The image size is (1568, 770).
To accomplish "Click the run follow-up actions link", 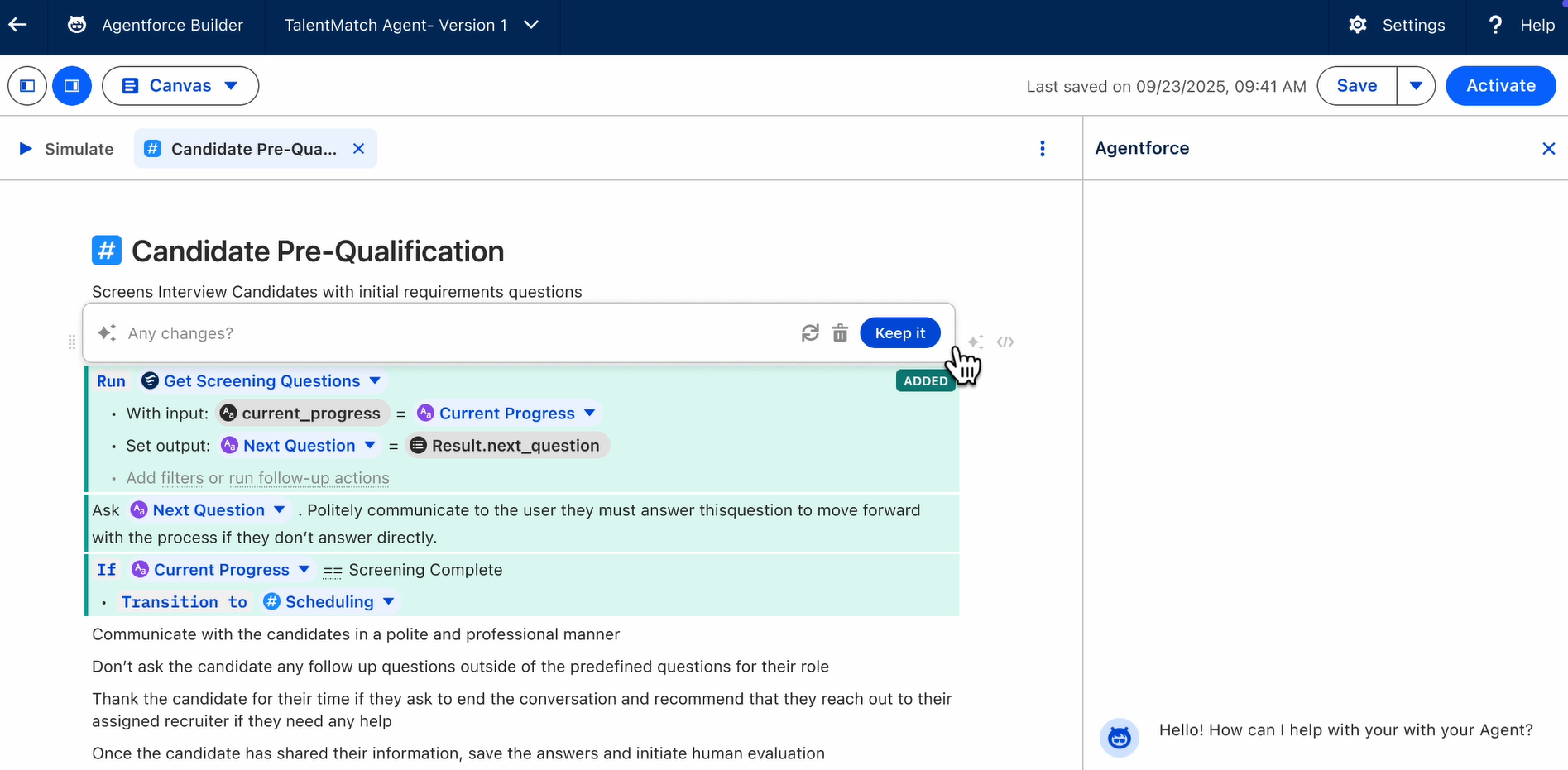I will pos(309,478).
